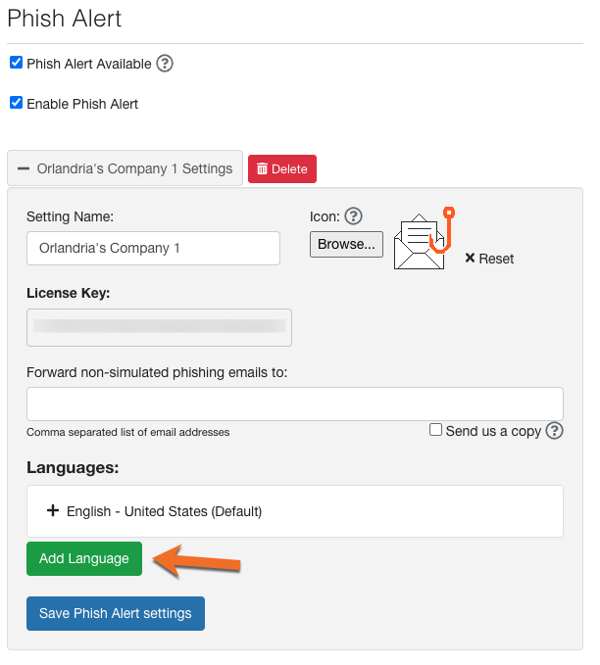Uncheck the Phish Alert Available checkbox

pos(16,63)
